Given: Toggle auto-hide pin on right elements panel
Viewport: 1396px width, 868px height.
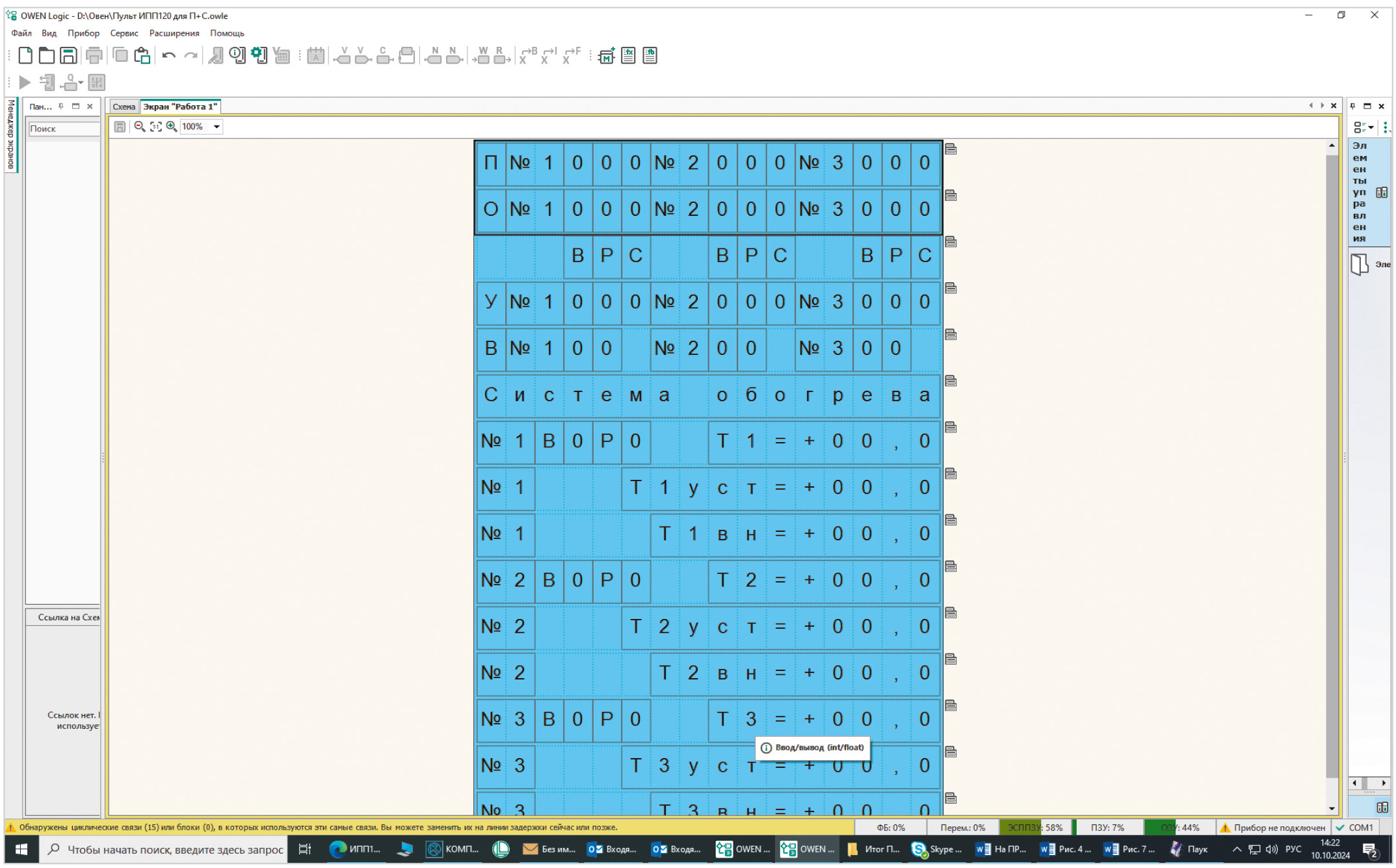Looking at the screenshot, I should [x=1353, y=106].
